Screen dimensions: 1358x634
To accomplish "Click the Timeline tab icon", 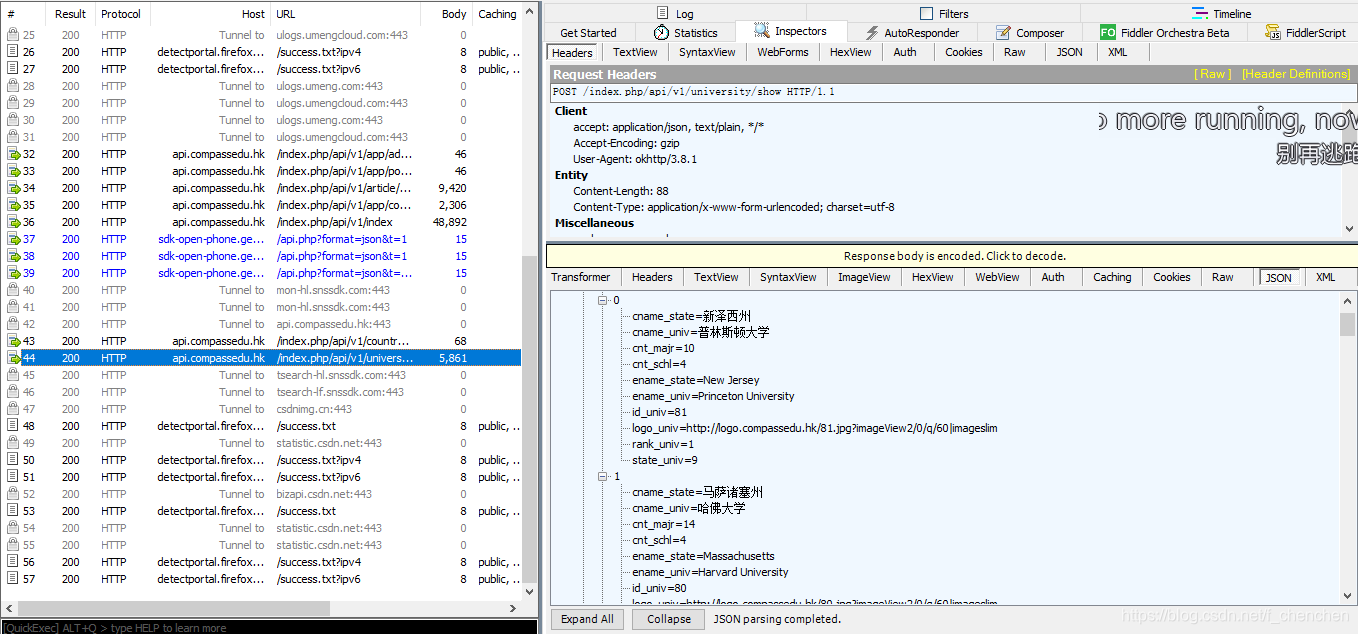I will 1200,14.
